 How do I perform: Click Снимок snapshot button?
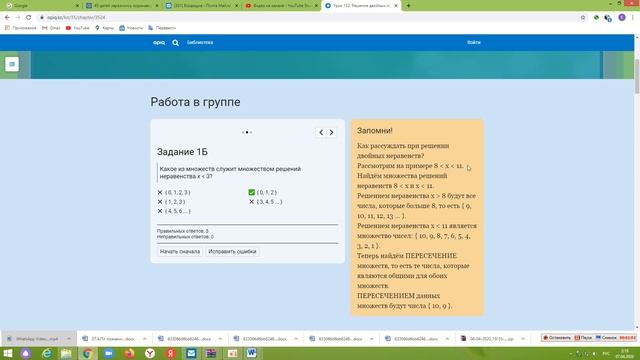tap(606, 338)
